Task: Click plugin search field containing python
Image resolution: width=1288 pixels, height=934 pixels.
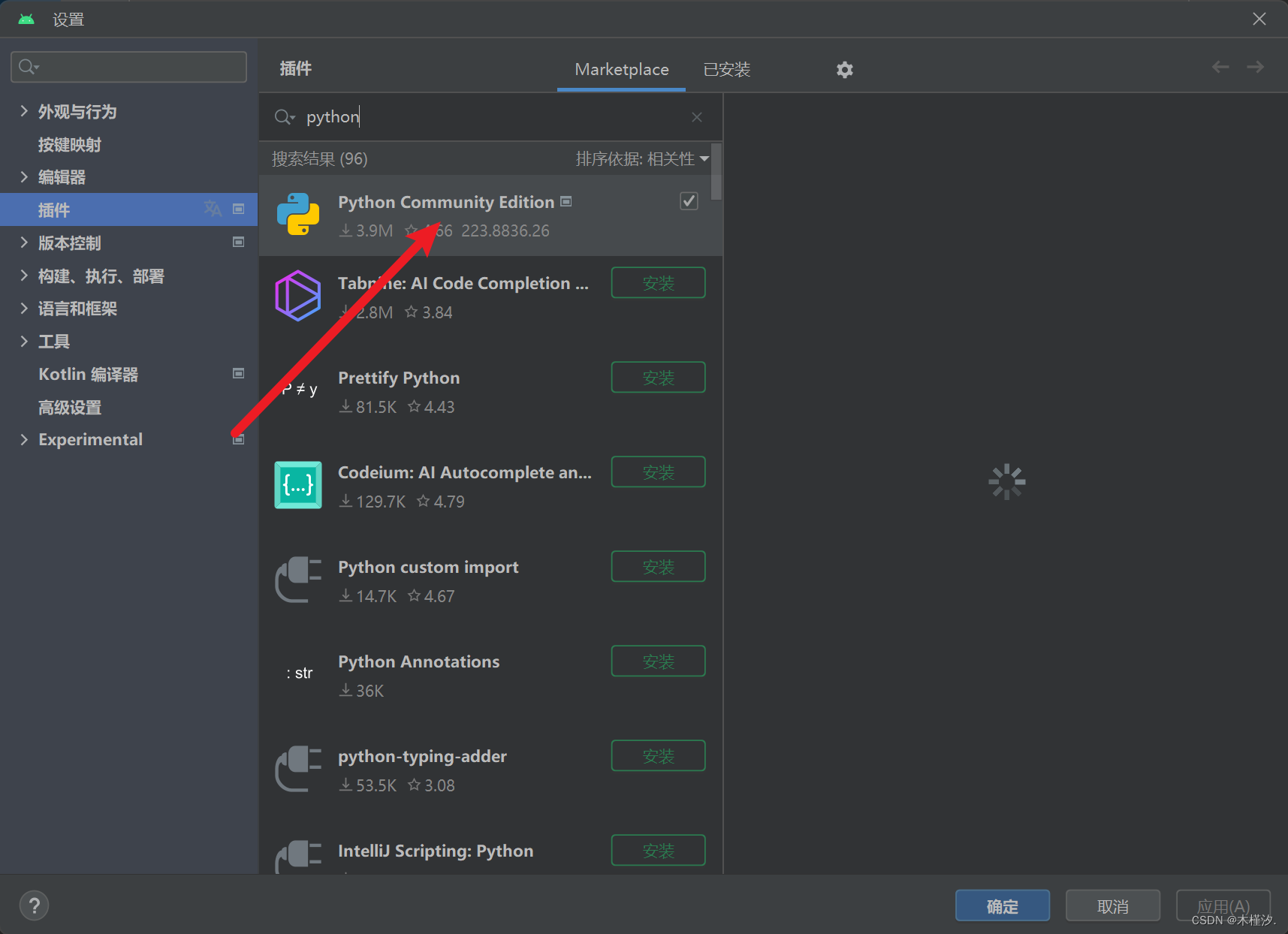Action: pos(492,117)
